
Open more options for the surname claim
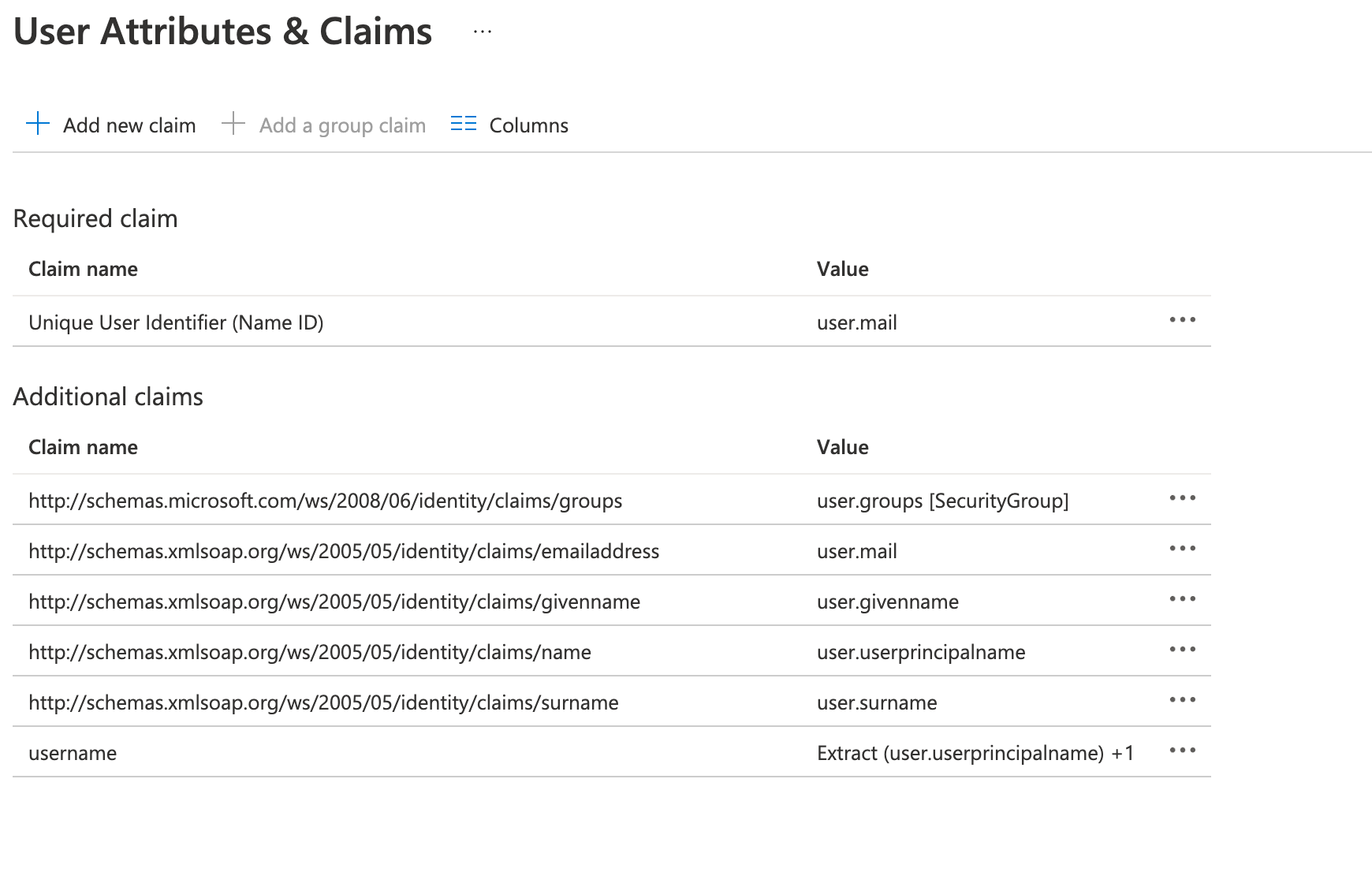click(x=1182, y=700)
